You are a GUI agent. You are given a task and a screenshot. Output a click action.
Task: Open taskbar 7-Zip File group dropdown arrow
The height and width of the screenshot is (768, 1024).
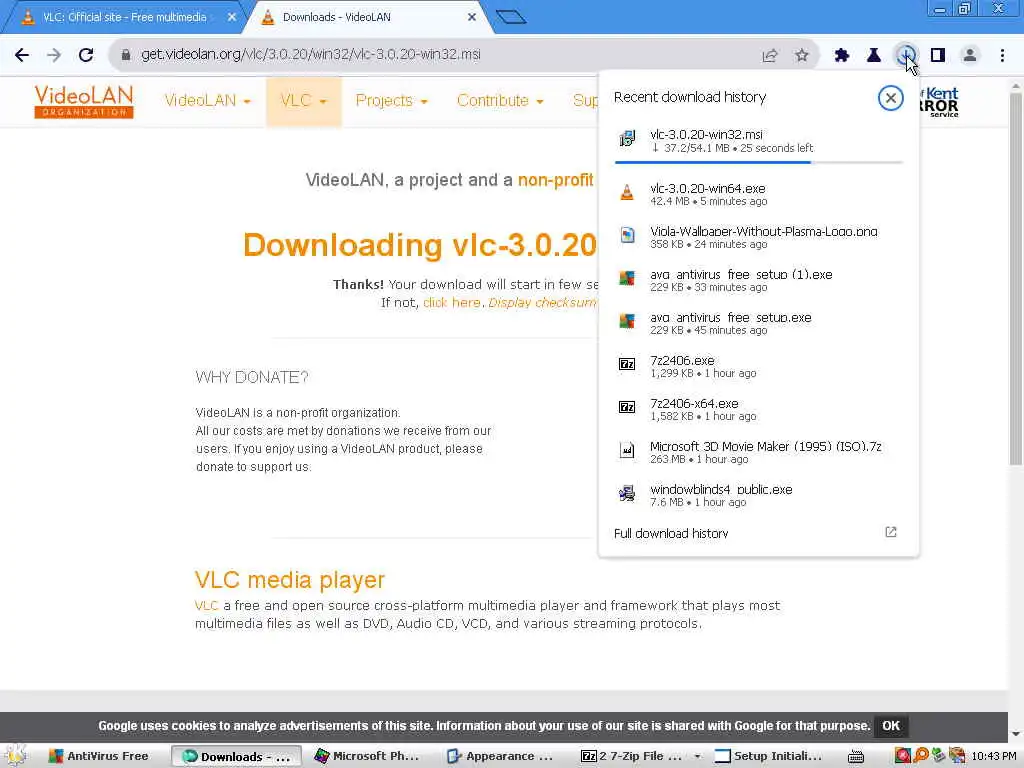click(x=697, y=756)
